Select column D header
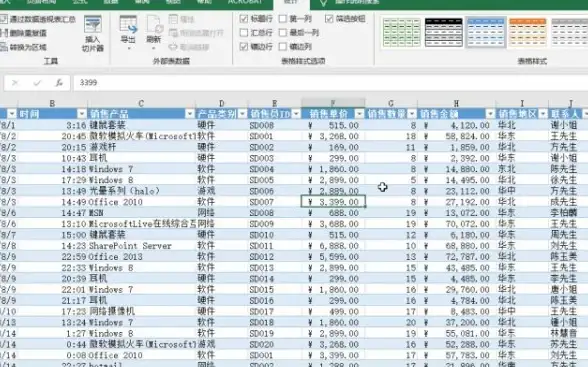The image size is (588, 367). point(221,103)
